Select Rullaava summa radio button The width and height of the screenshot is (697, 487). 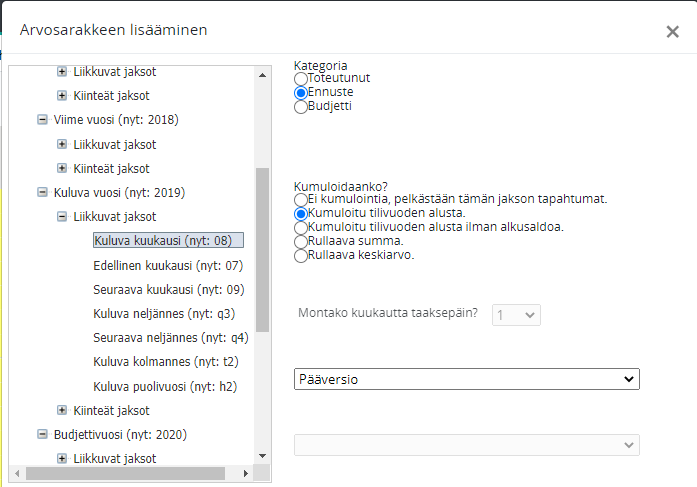(301, 242)
